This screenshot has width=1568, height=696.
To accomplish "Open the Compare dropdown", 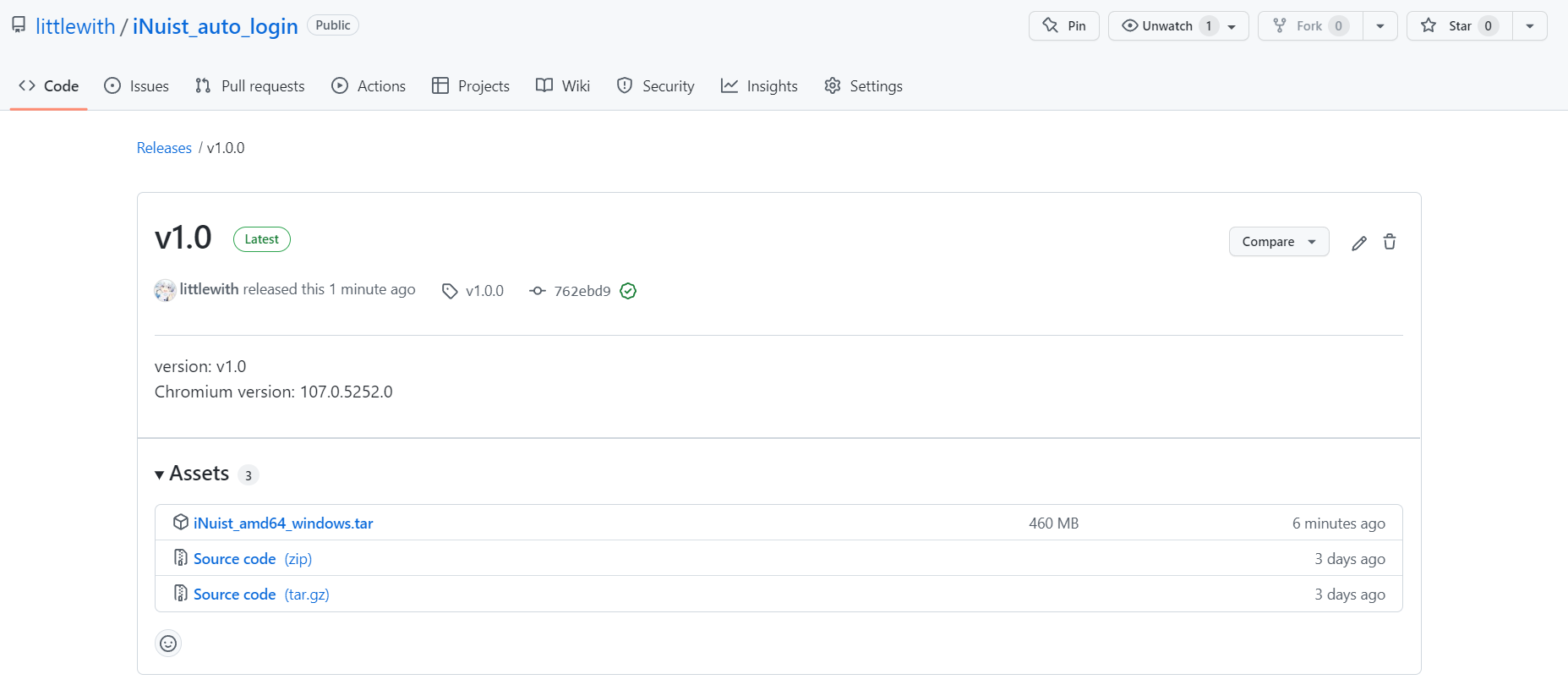I will (x=1279, y=242).
